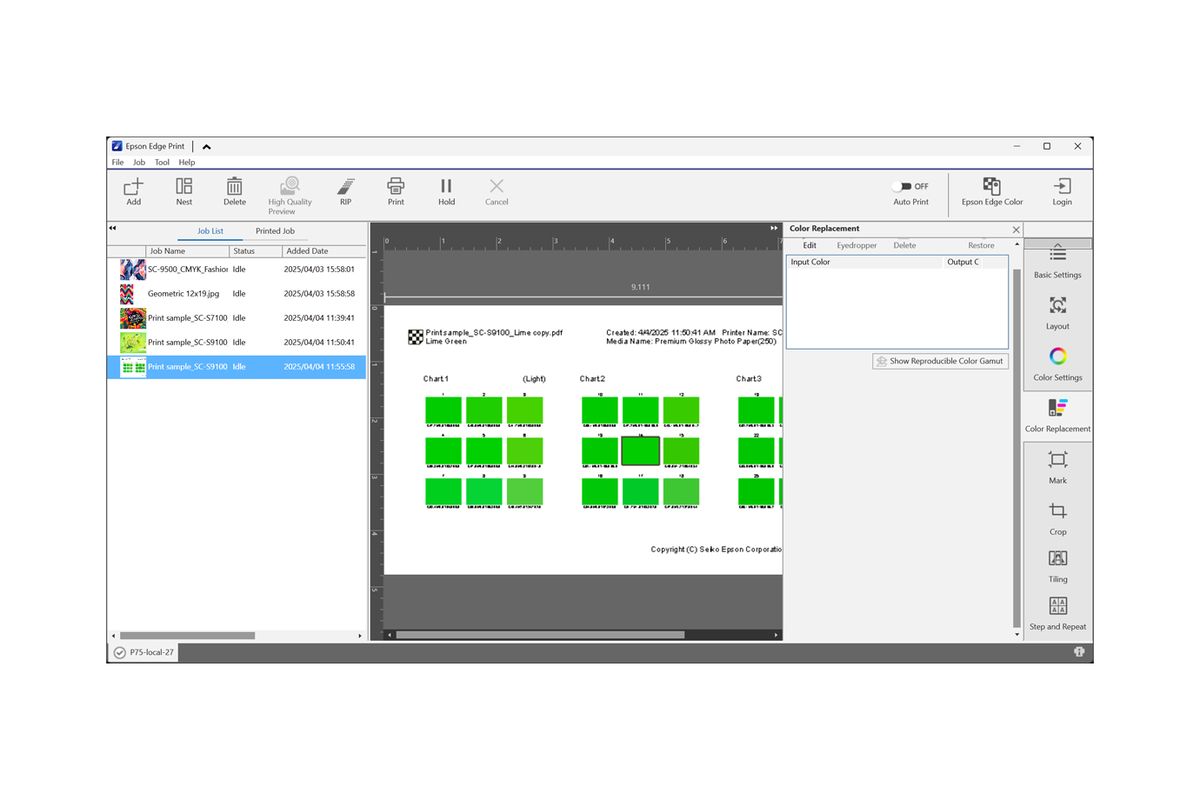The height and width of the screenshot is (800, 1200).
Task: Select job Print sample_SC-S7100
Action: (237, 318)
